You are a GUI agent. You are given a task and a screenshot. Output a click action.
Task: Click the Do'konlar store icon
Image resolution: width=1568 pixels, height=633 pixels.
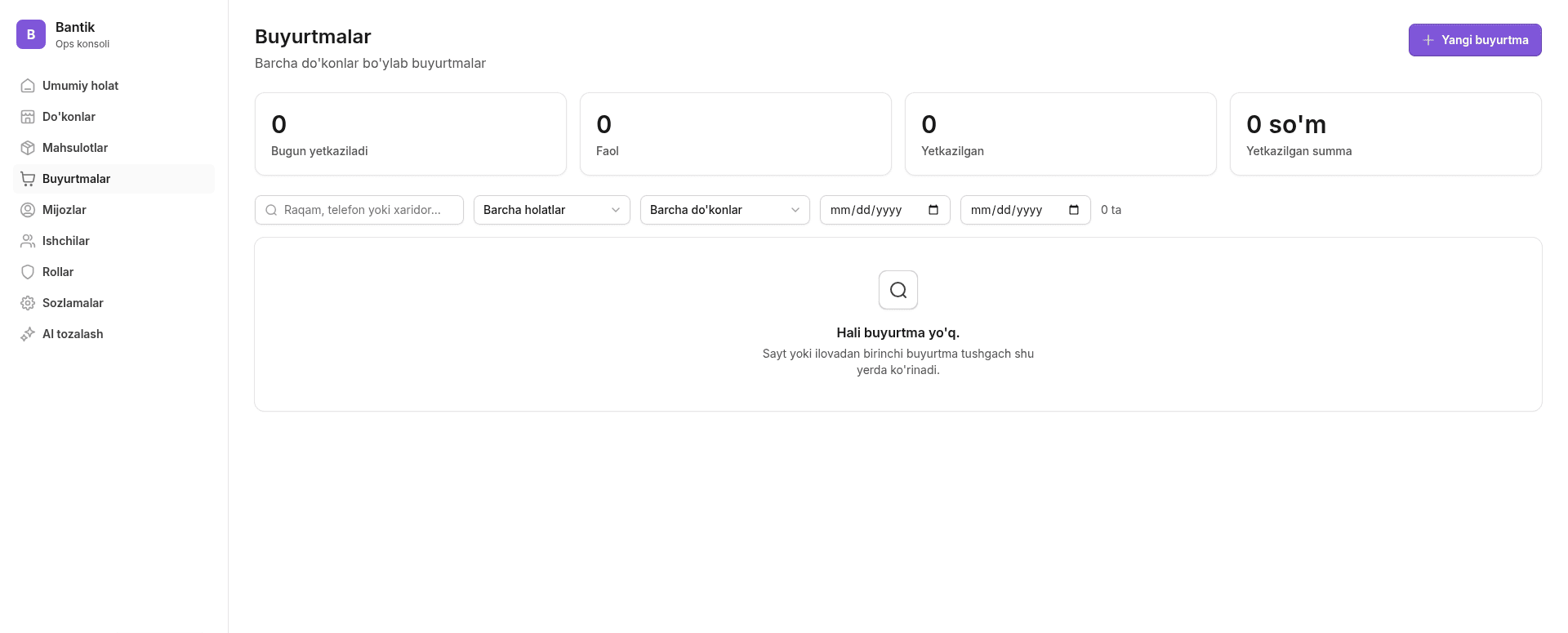(28, 117)
